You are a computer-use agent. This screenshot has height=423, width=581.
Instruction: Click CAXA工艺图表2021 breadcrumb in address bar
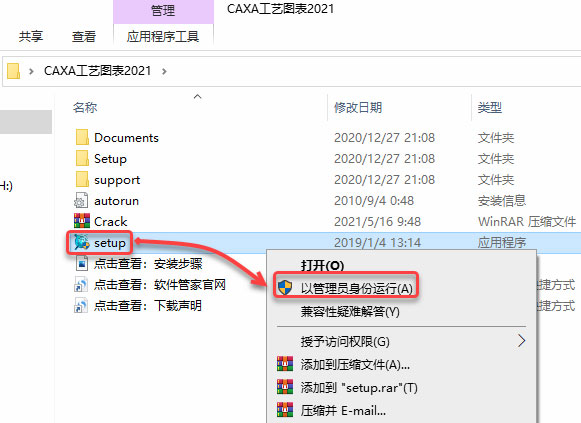[x=97, y=71]
